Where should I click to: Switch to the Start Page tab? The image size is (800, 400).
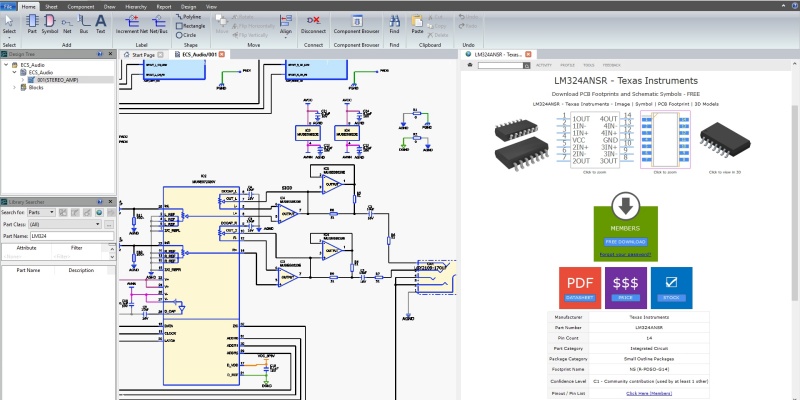[143, 55]
